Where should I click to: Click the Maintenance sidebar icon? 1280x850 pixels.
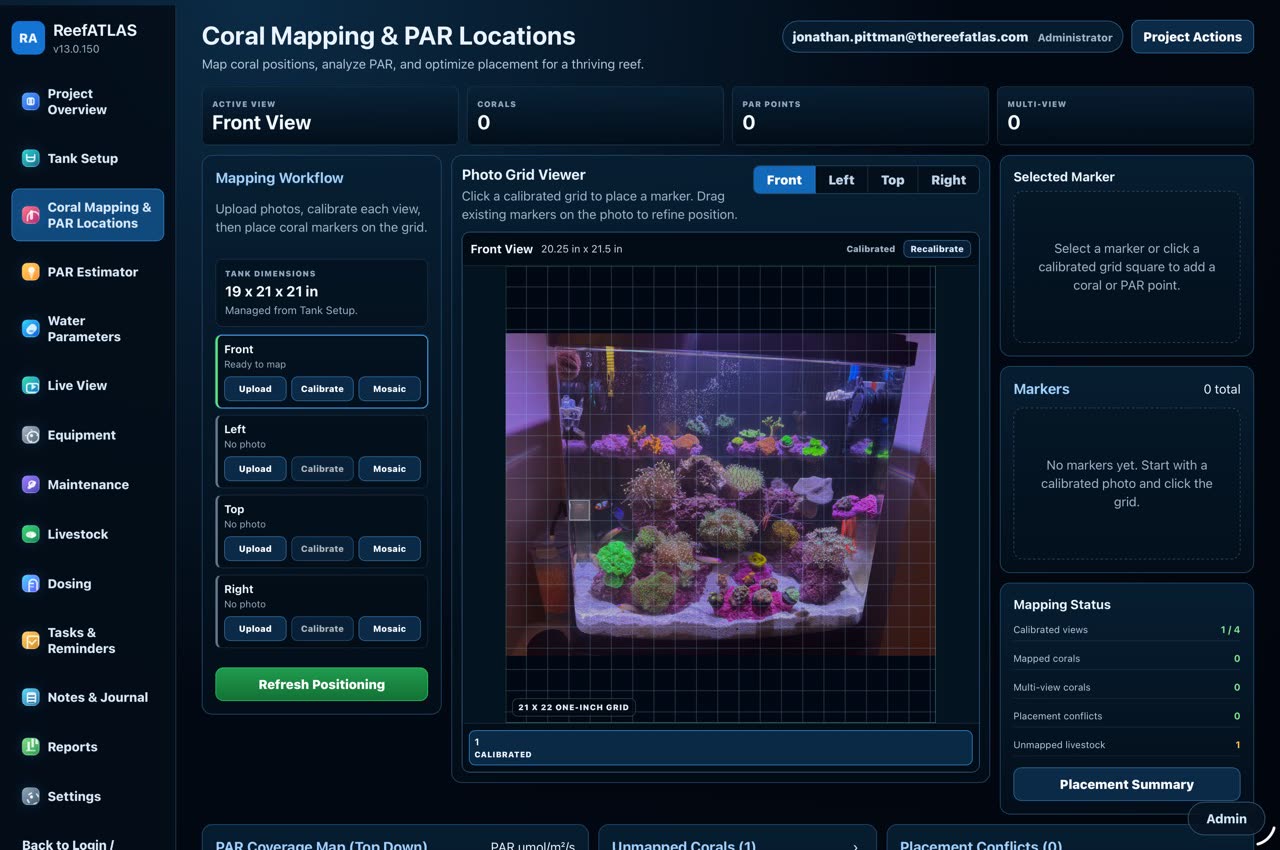pyautogui.click(x=31, y=484)
